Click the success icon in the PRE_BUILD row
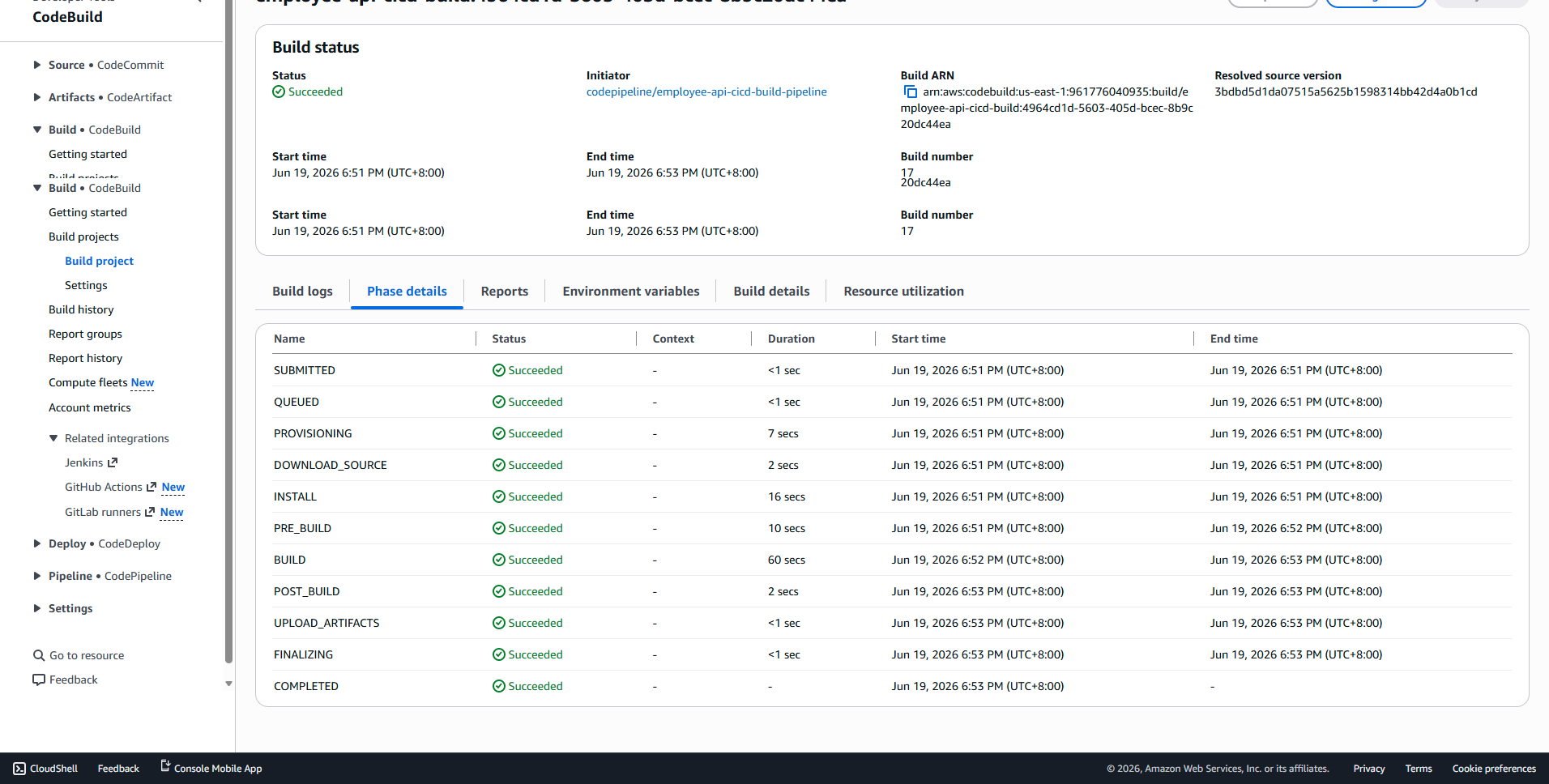Image resolution: width=1549 pixels, height=784 pixels. pyautogui.click(x=499, y=528)
